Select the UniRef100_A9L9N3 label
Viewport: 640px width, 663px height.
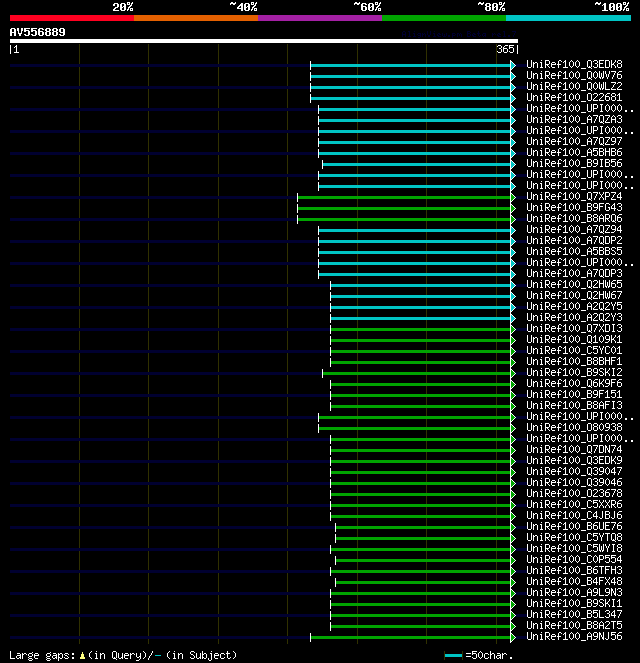[x=574, y=592]
